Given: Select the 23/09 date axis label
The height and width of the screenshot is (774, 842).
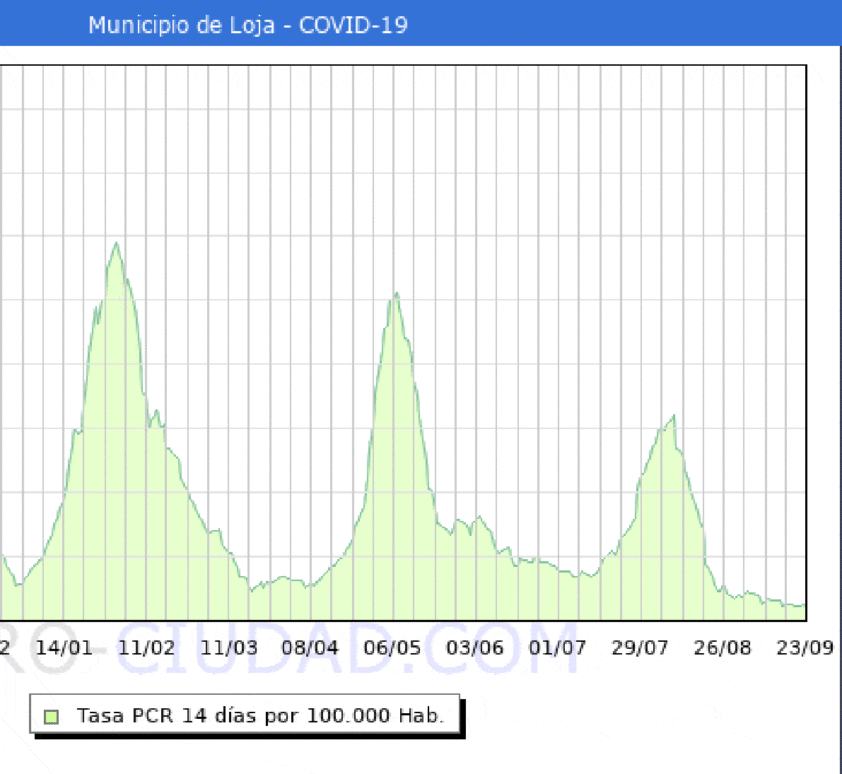Looking at the screenshot, I should [x=805, y=647].
